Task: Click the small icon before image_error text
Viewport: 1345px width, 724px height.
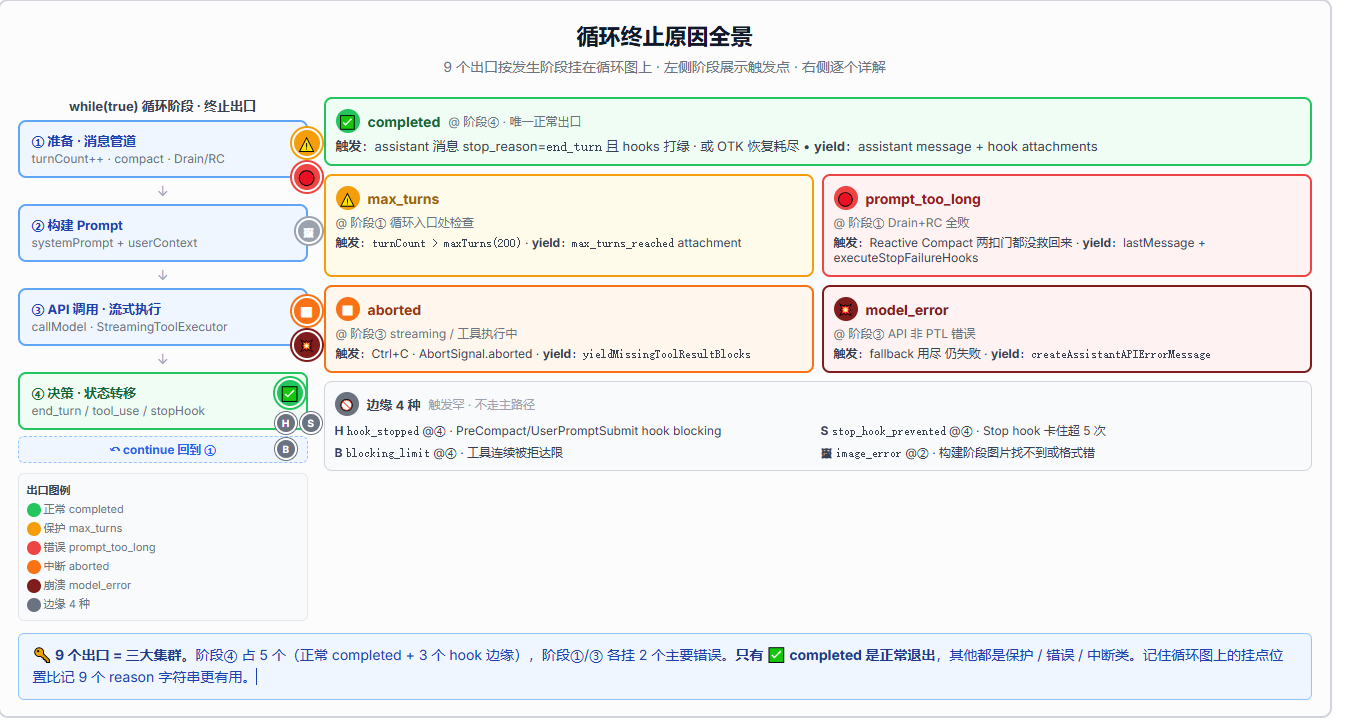Action: [x=826, y=453]
